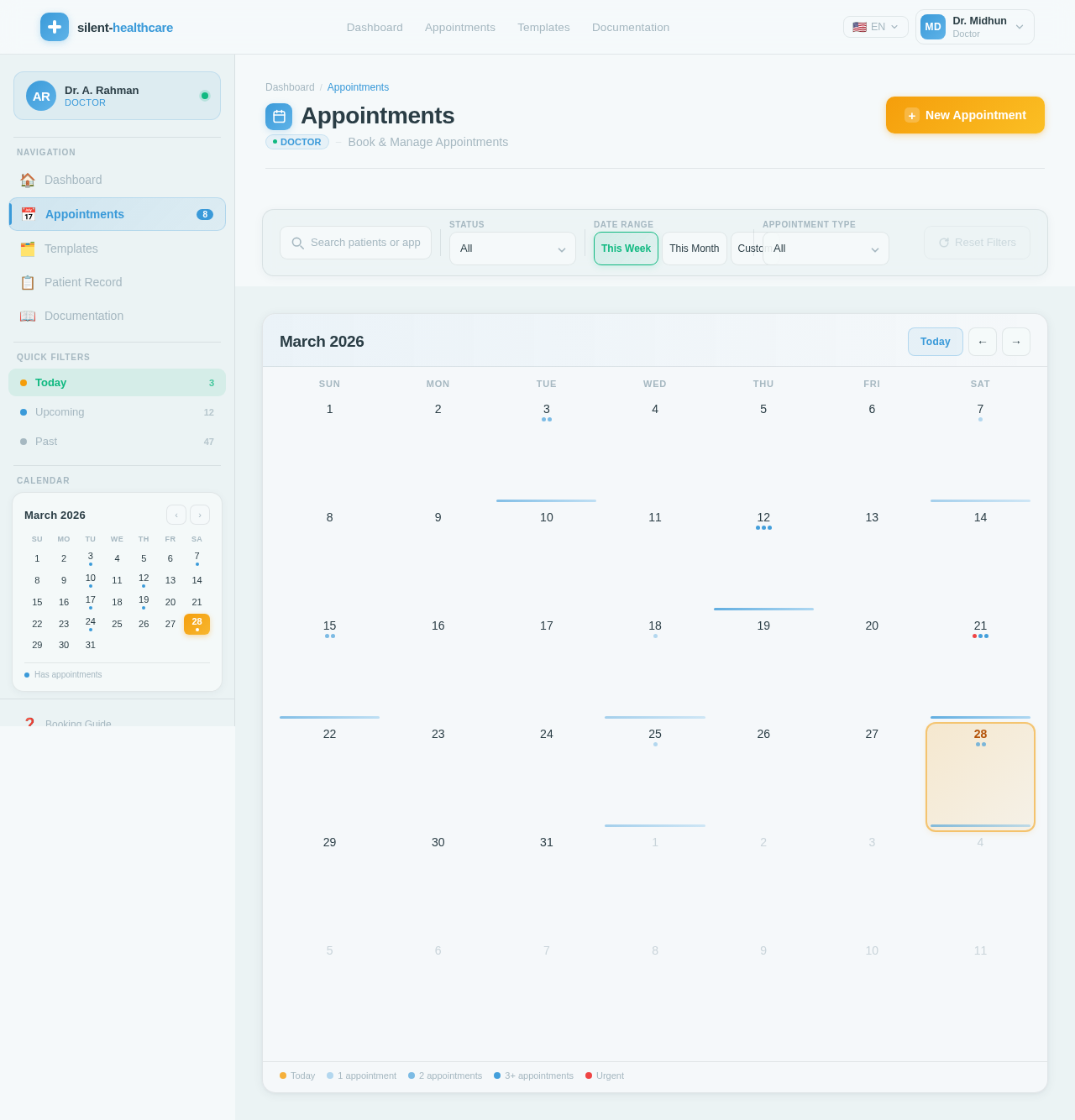Image resolution: width=1075 pixels, height=1120 pixels.
Task: Enable the This Week date range filter
Action: click(x=625, y=249)
